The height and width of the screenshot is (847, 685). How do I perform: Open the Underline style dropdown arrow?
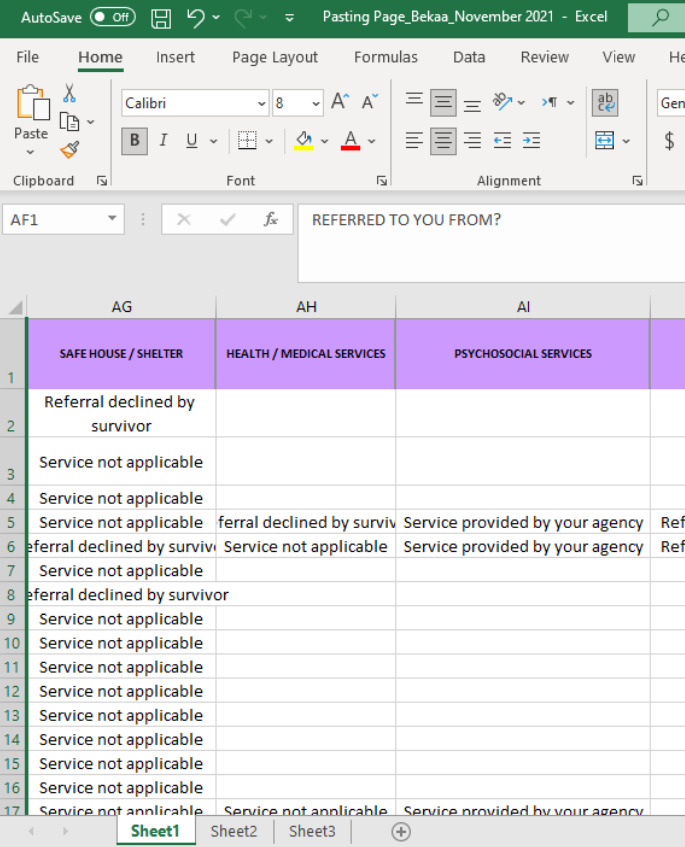214,142
